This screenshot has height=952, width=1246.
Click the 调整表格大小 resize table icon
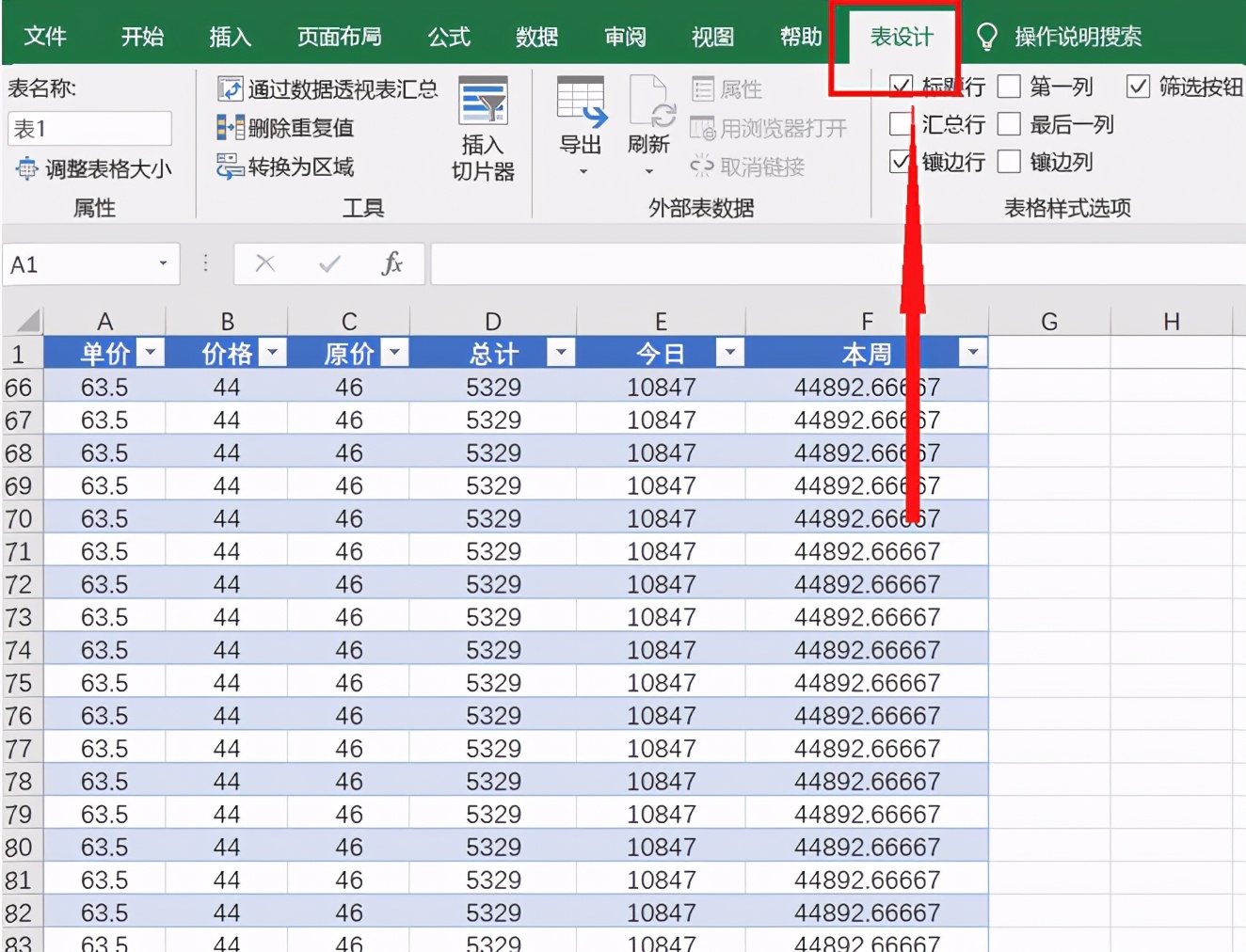click(x=26, y=169)
